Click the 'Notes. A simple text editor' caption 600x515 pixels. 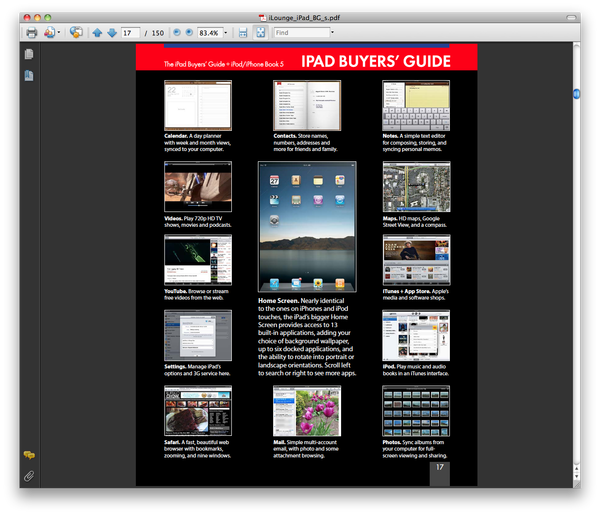(x=414, y=142)
